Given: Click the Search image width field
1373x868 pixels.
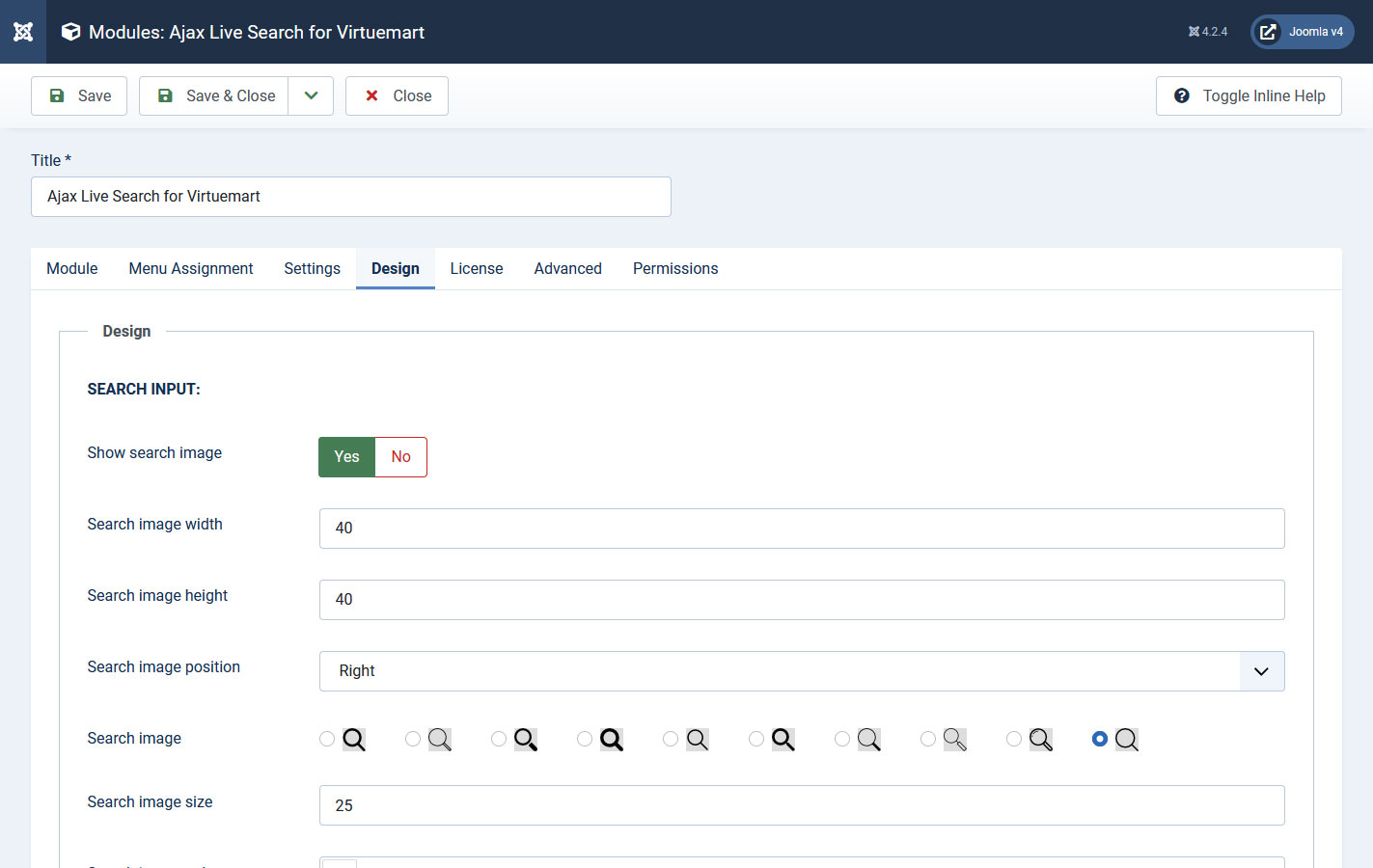Looking at the screenshot, I should [x=802, y=529].
